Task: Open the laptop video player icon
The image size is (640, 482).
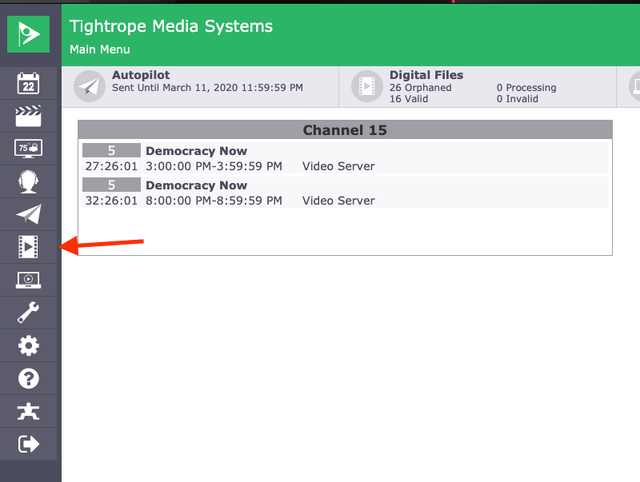Action: coord(28,280)
